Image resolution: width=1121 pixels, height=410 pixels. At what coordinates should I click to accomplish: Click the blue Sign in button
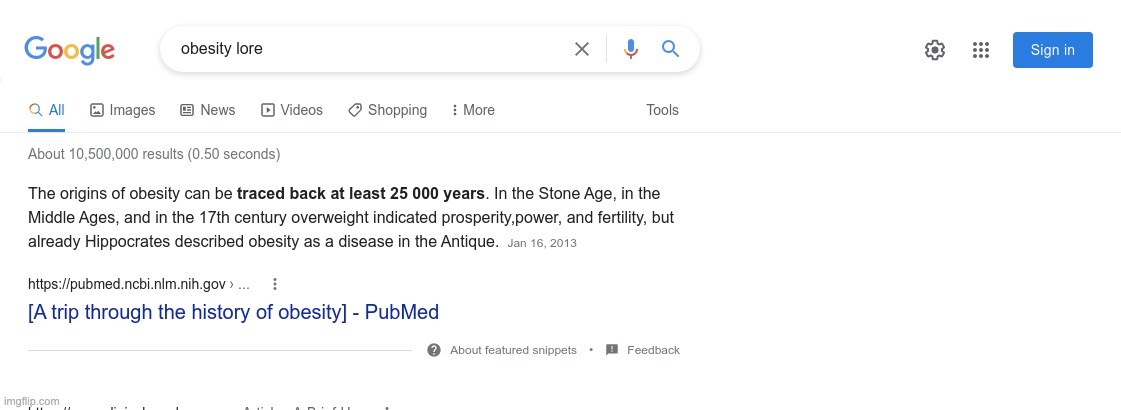(x=1052, y=50)
